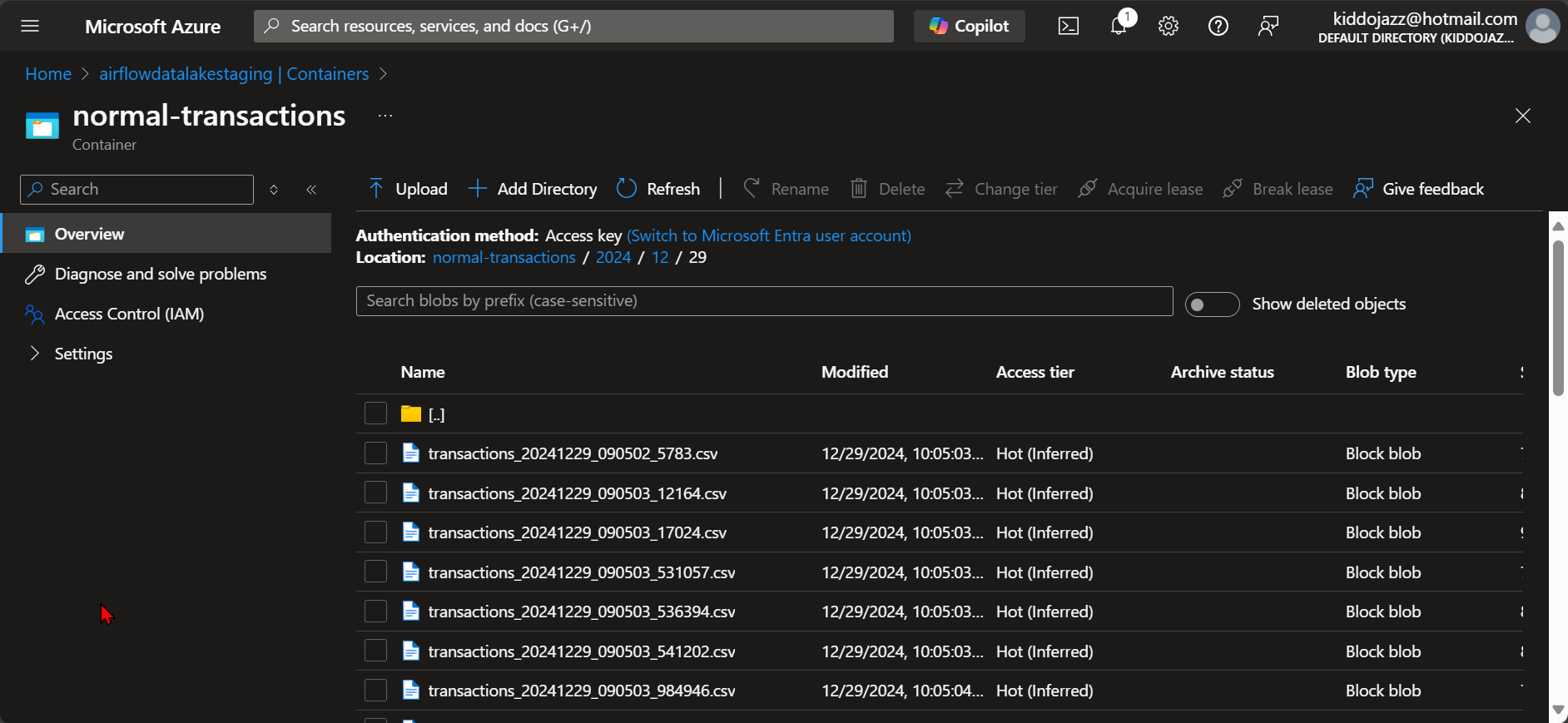Open the portal settings gear

click(1169, 27)
